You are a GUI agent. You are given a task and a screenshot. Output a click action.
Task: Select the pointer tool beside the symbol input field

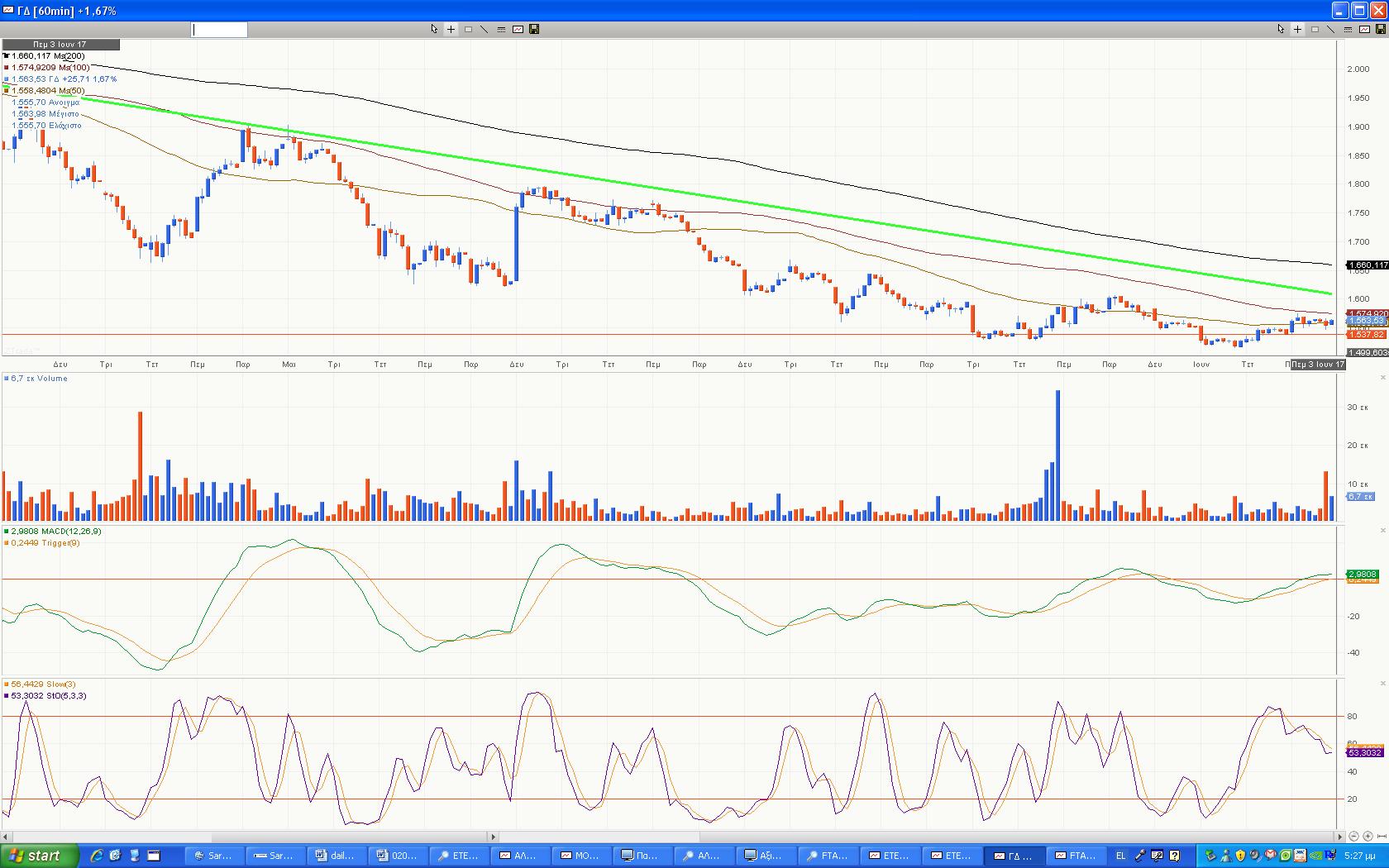434,29
